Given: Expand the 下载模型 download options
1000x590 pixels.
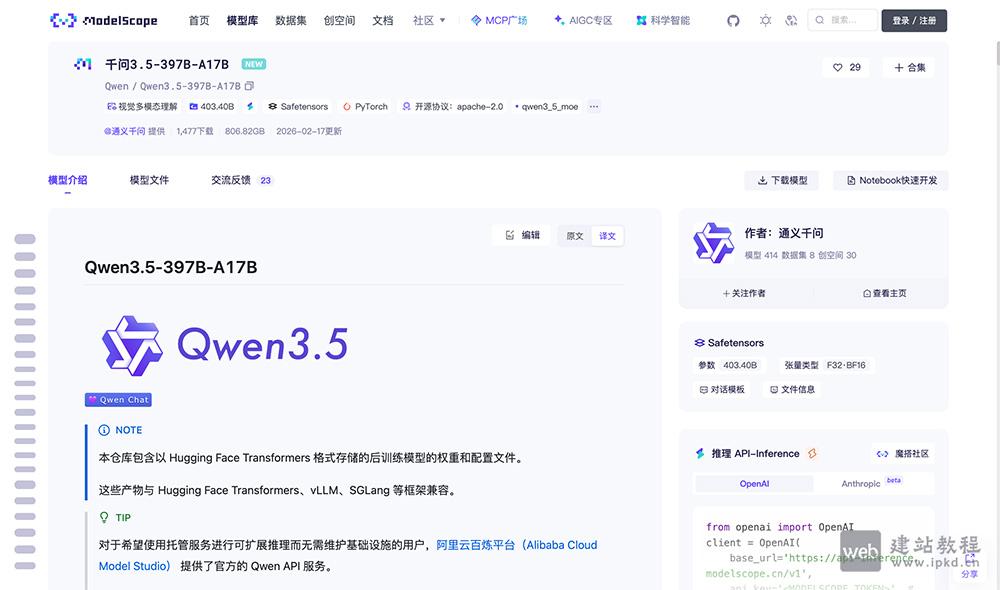Looking at the screenshot, I should [781, 178].
